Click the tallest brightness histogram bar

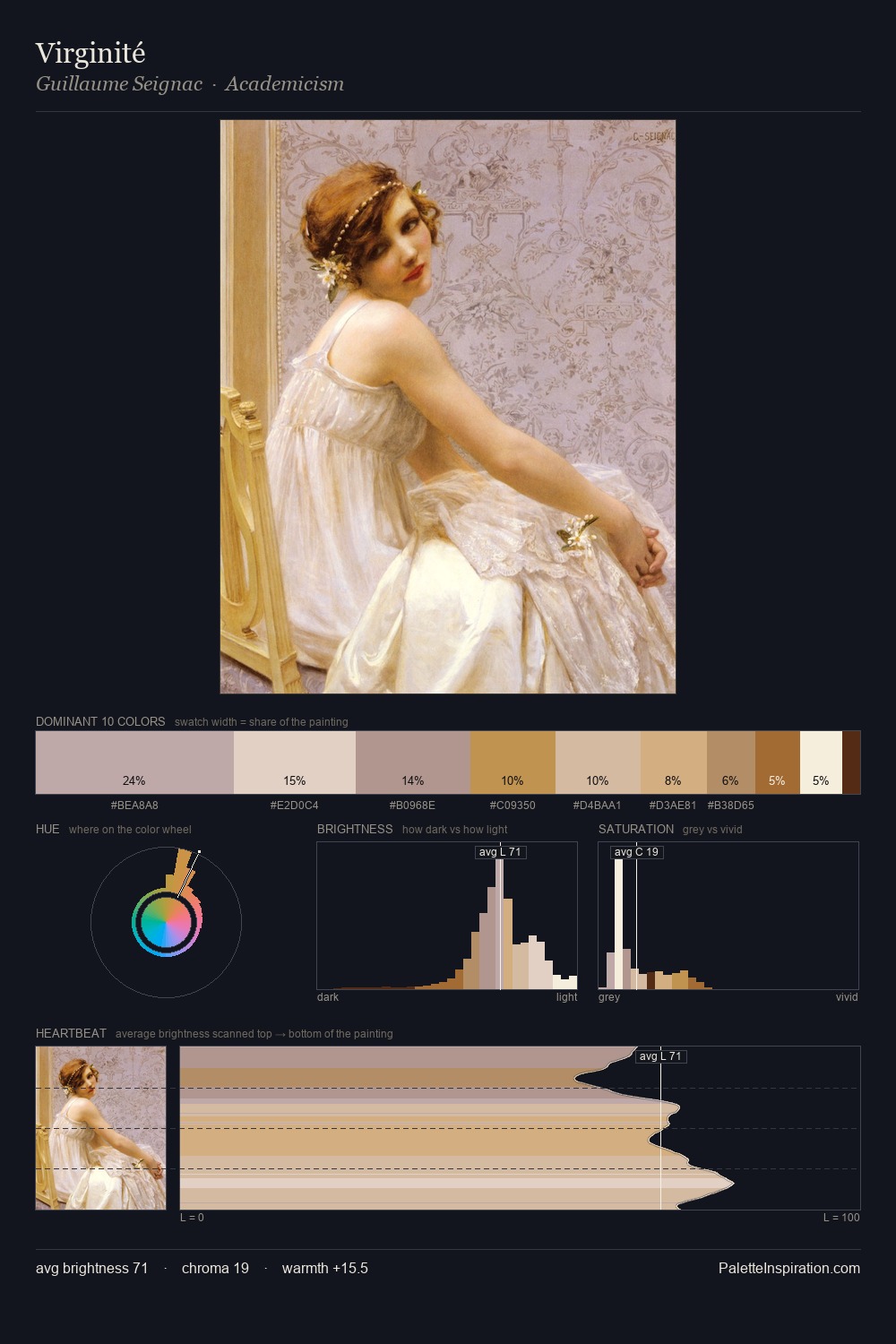click(500, 924)
